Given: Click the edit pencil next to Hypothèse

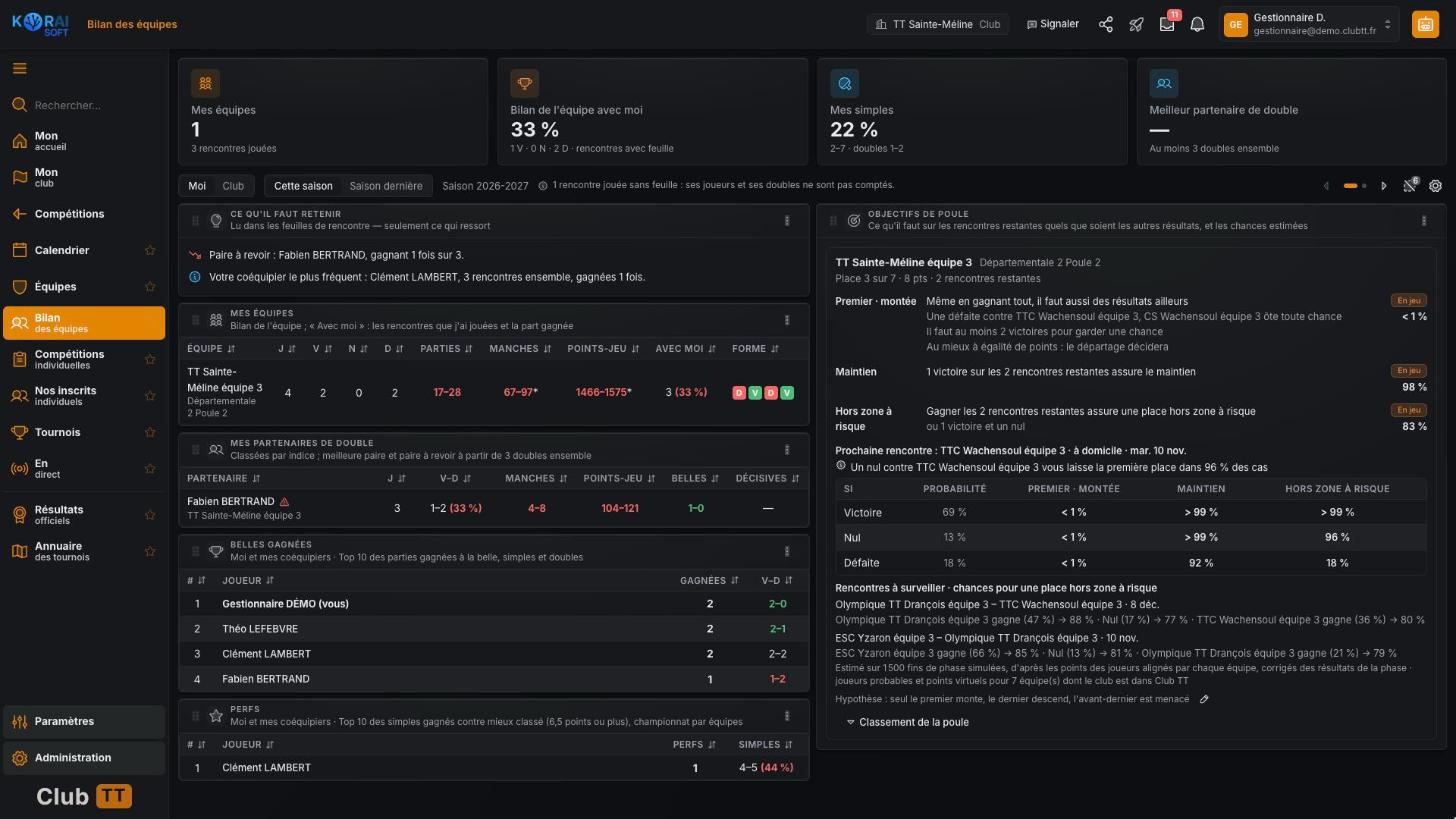Looking at the screenshot, I should coord(1204,699).
